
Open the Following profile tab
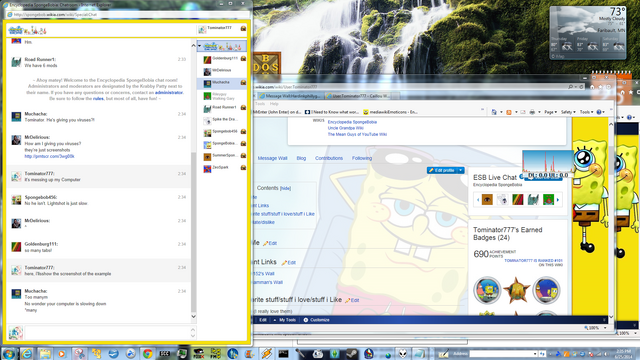pos(362,158)
